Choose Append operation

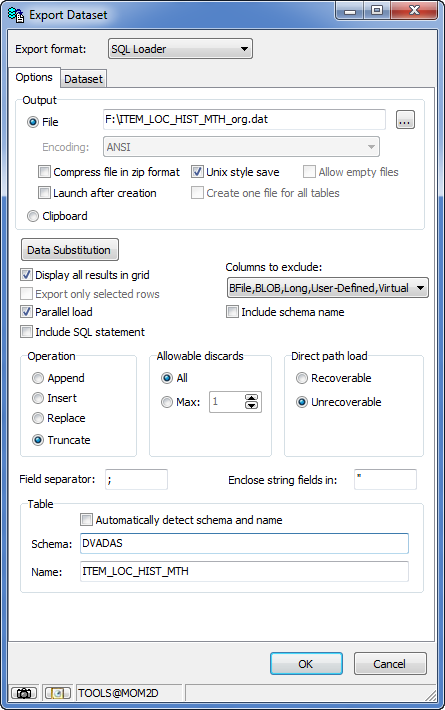point(38,378)
